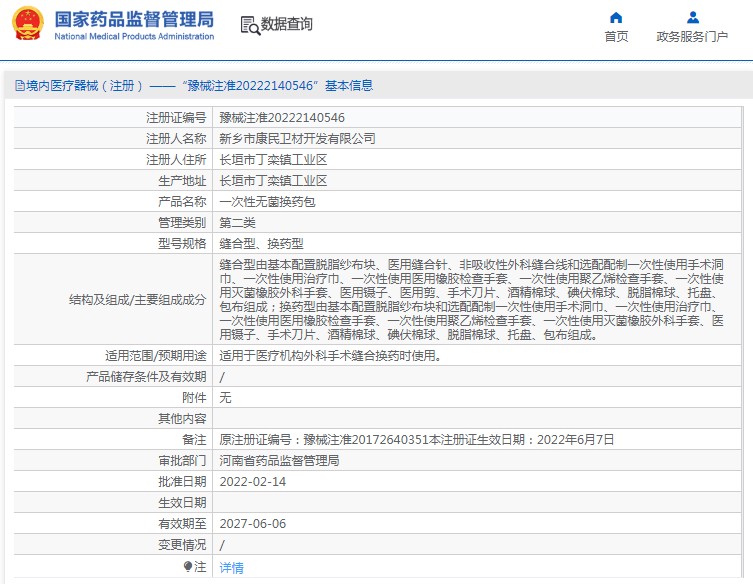The width and height of the screenshot is (753, 584).
Task: Click the 政务服务门户 person icon
Action: tap(692, 18)
